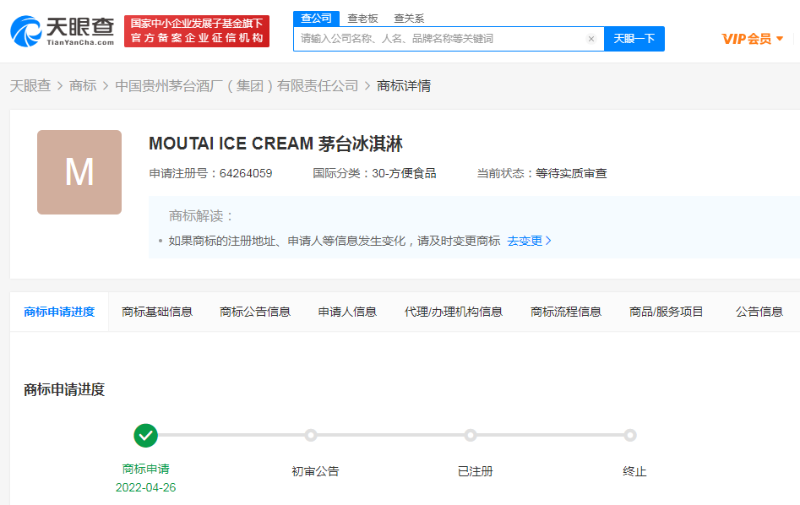Click the M trademark thumbnail
Image resolution: width=800 pixels, height=505 pixels.
(x=79, y=172)
